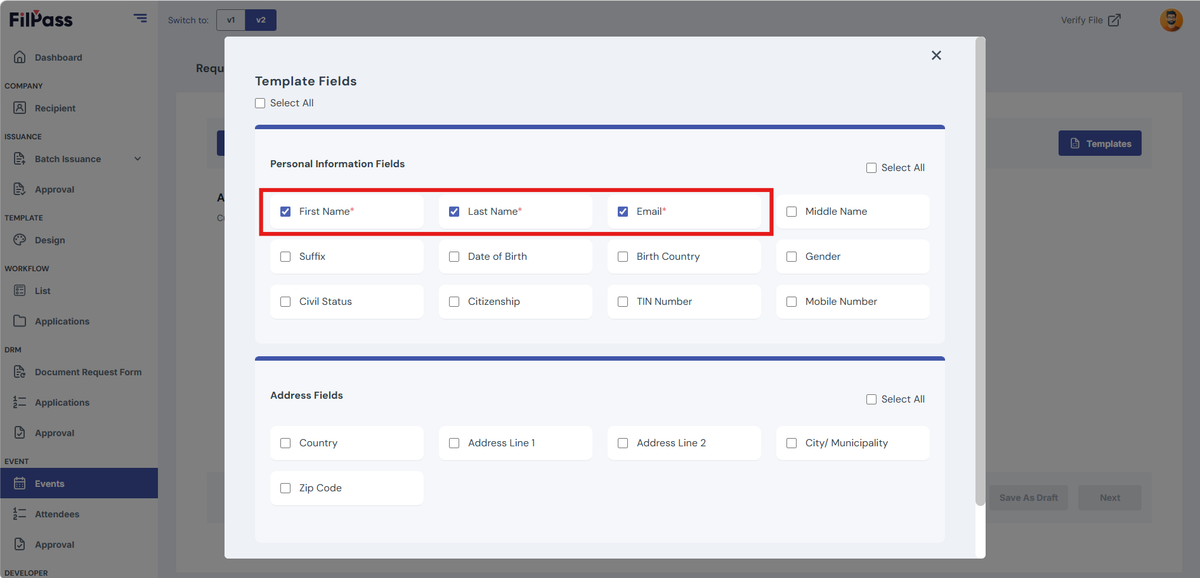
Task: Check the Civil Status field
Action: point(286,302)
